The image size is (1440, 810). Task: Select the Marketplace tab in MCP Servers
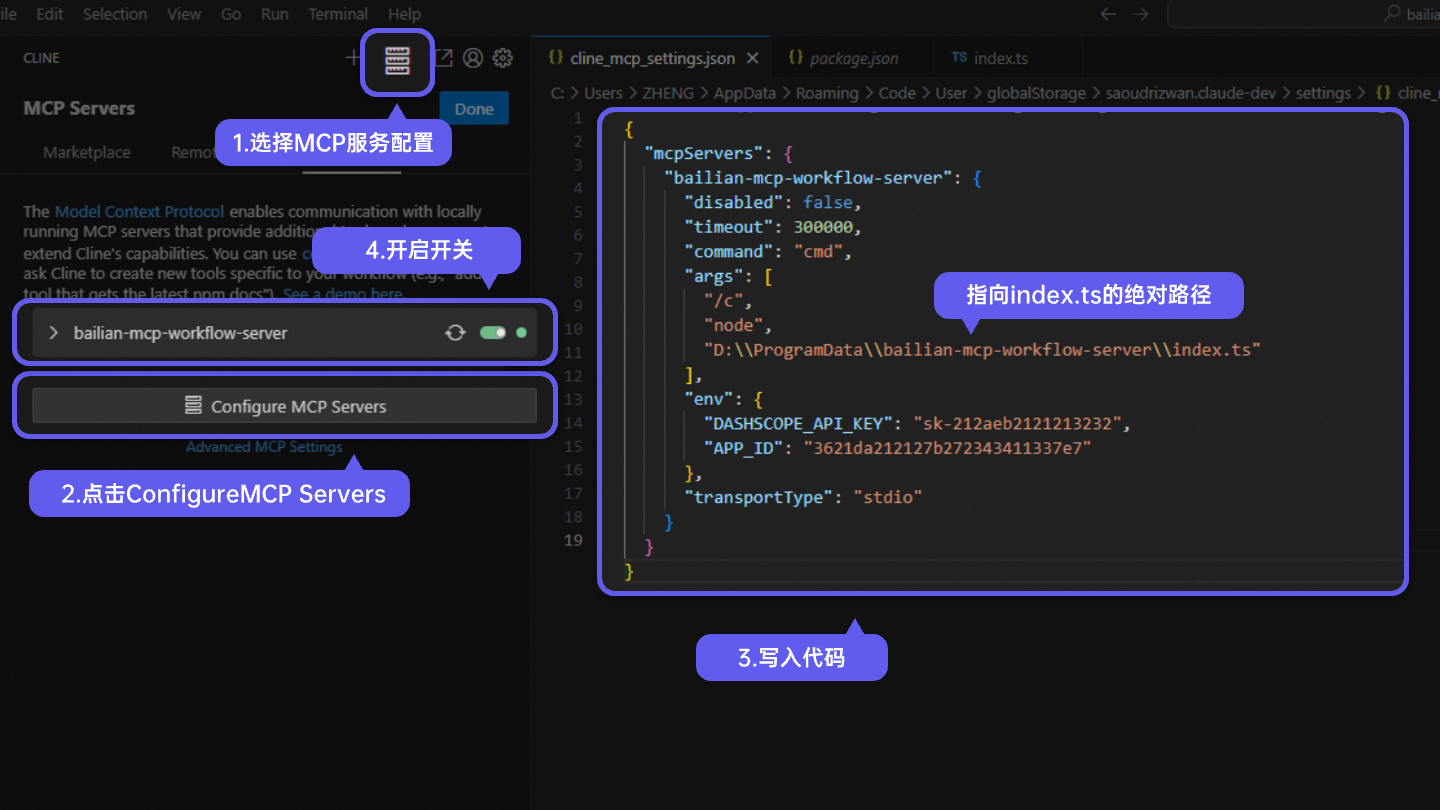coord(86,152)
